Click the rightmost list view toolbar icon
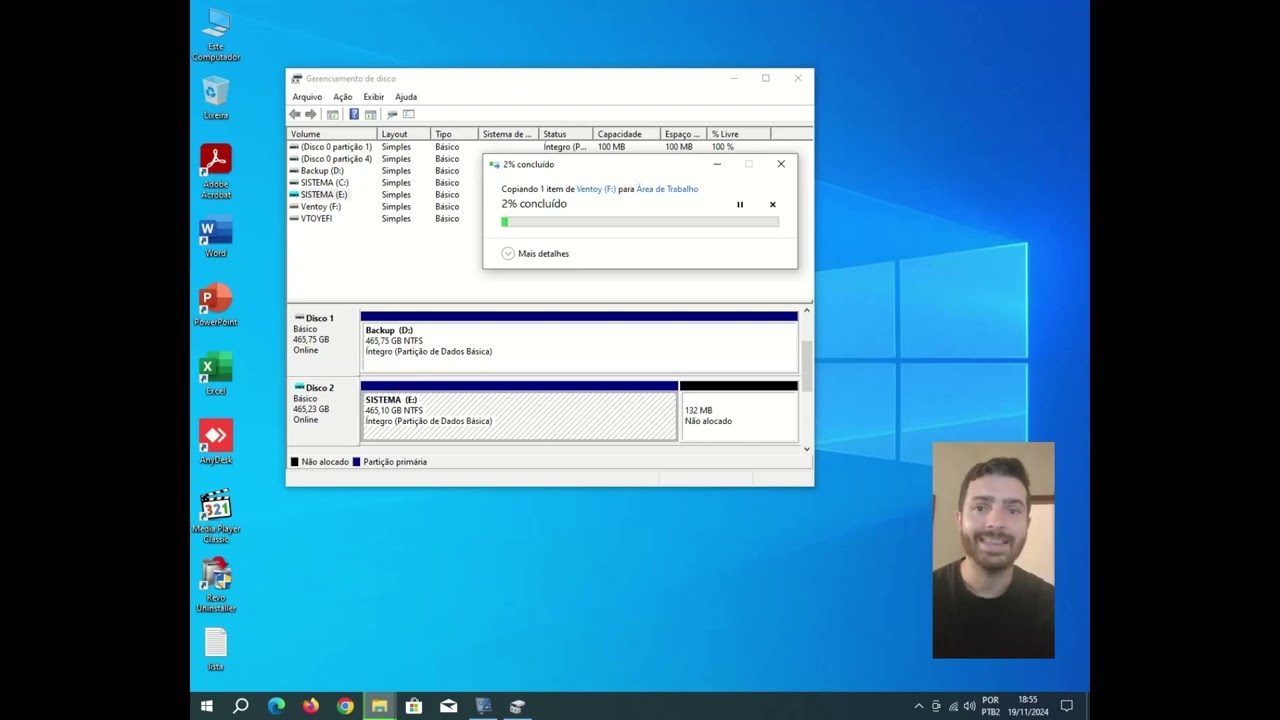Image resolution: width=1280 pixels, height=720 pixels. click(x=408, y=115)
